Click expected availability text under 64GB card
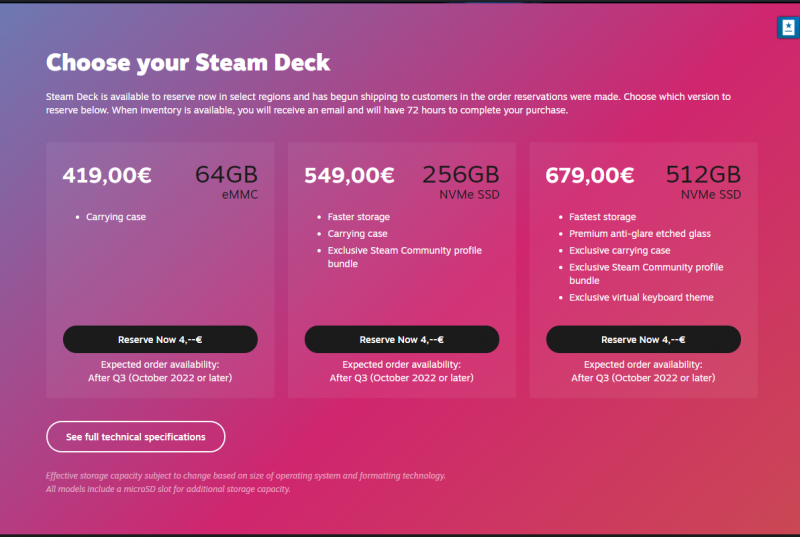This screenshot has height=537, width=800. point(160,371)
